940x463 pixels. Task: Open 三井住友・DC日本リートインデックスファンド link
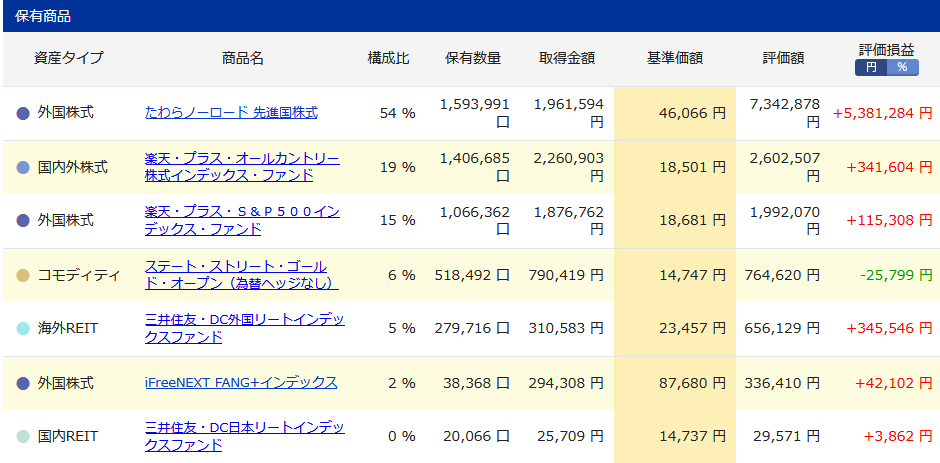point(245,437)
